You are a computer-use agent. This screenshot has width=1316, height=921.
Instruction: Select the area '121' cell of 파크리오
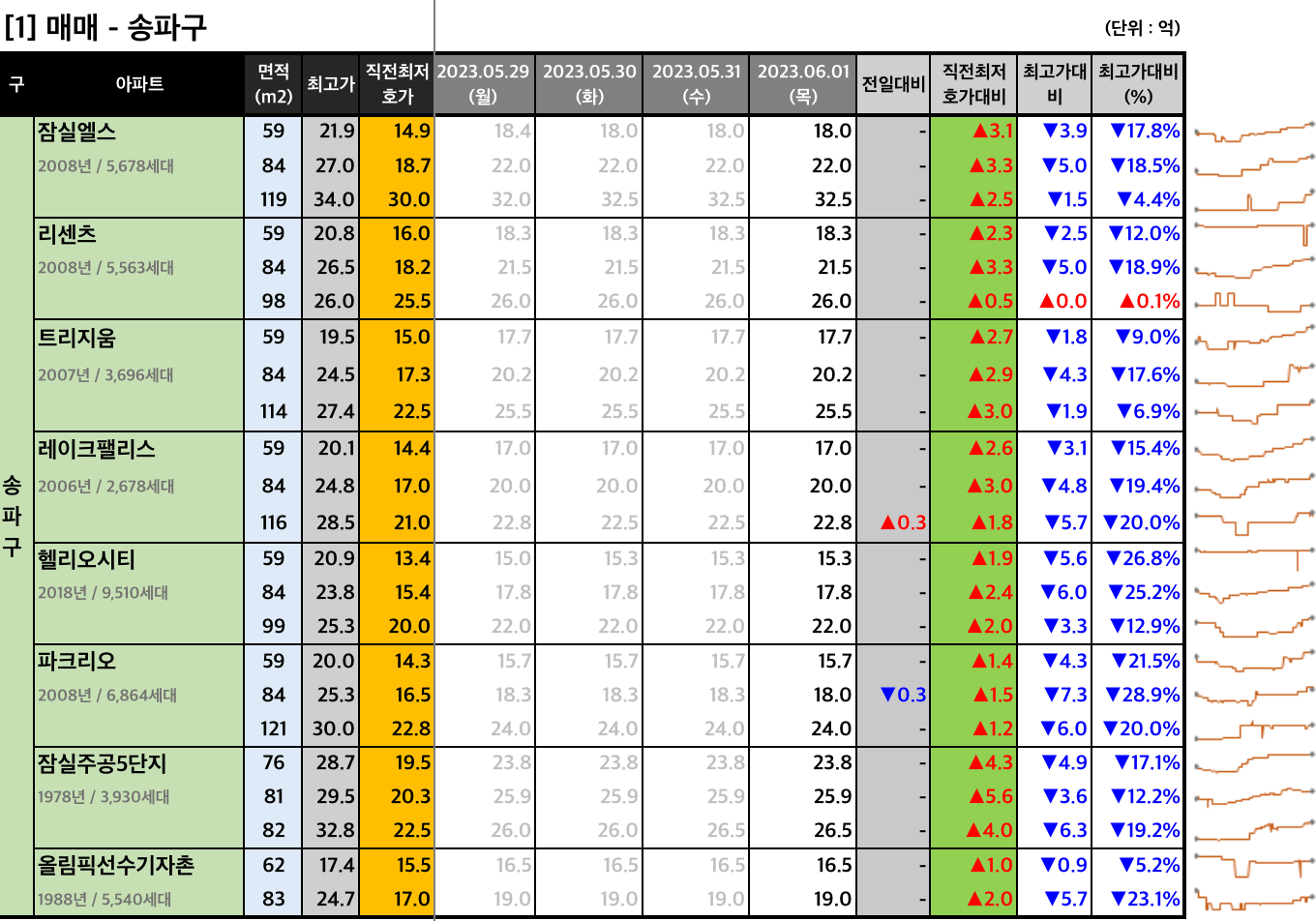click(273, 729)
